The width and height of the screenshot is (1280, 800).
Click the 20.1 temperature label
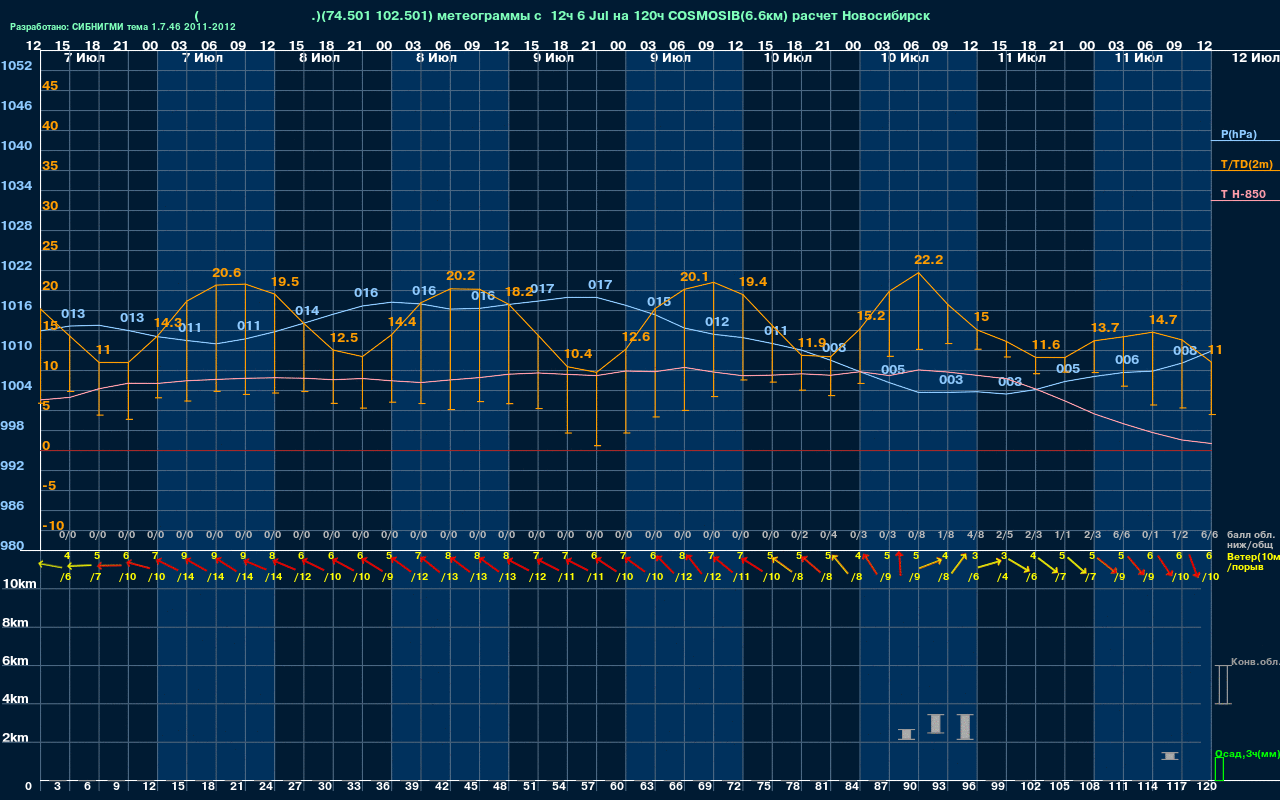pyautogui.click(x=694, y=276)
